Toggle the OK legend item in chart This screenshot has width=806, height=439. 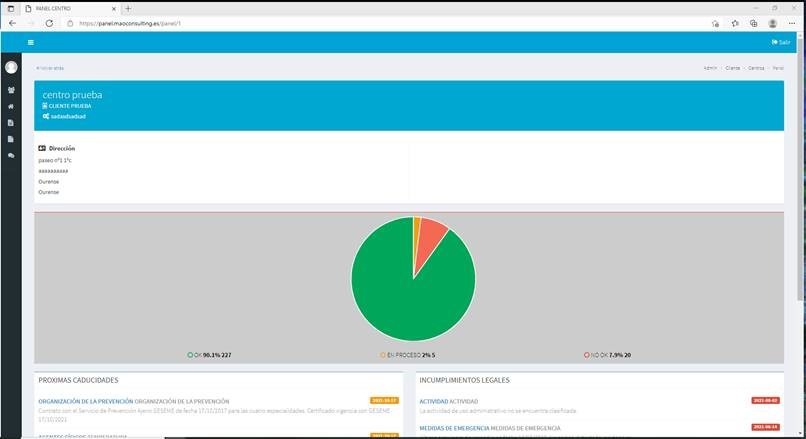[209, 354]
